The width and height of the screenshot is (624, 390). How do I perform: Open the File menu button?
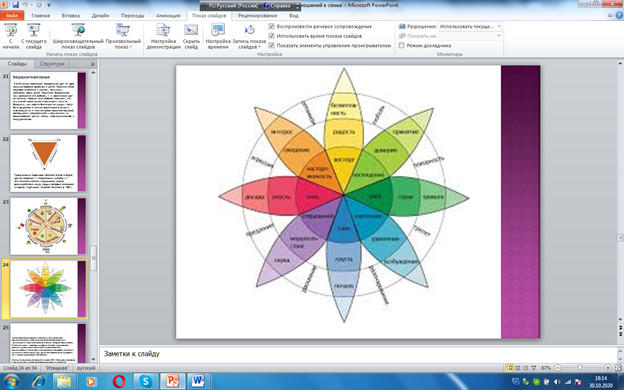[12, 16]
